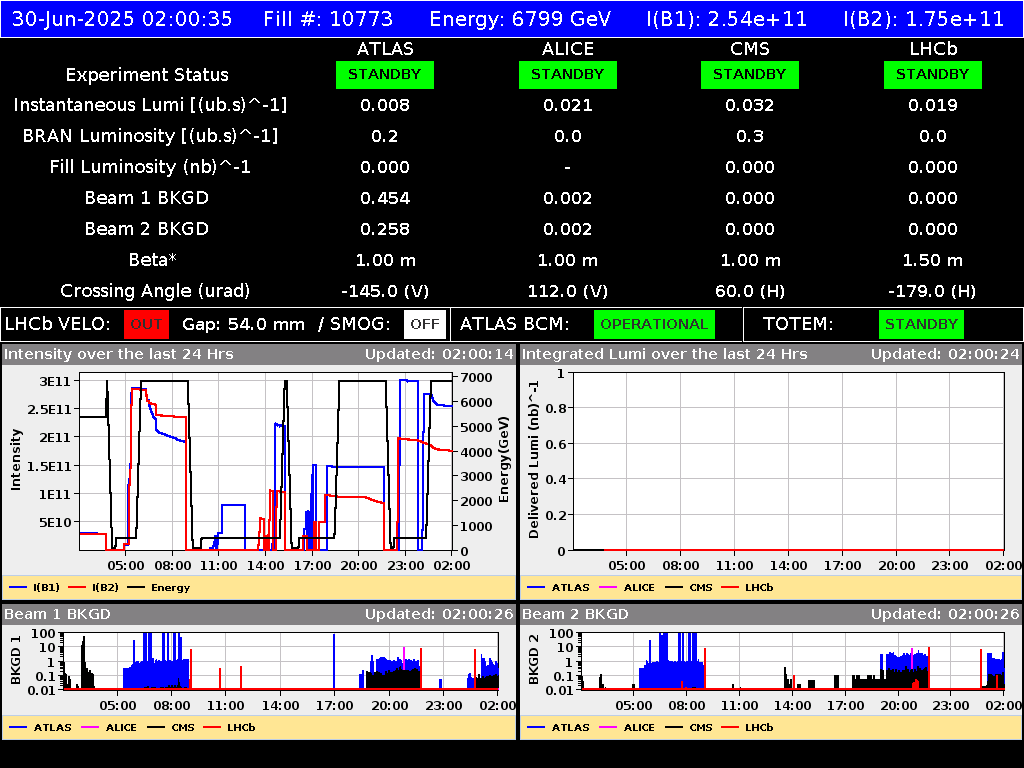Click the 'Intensity over the last 24 Hrs' title
Viewport: 1024px width, 768px height.
coord(119,354)
